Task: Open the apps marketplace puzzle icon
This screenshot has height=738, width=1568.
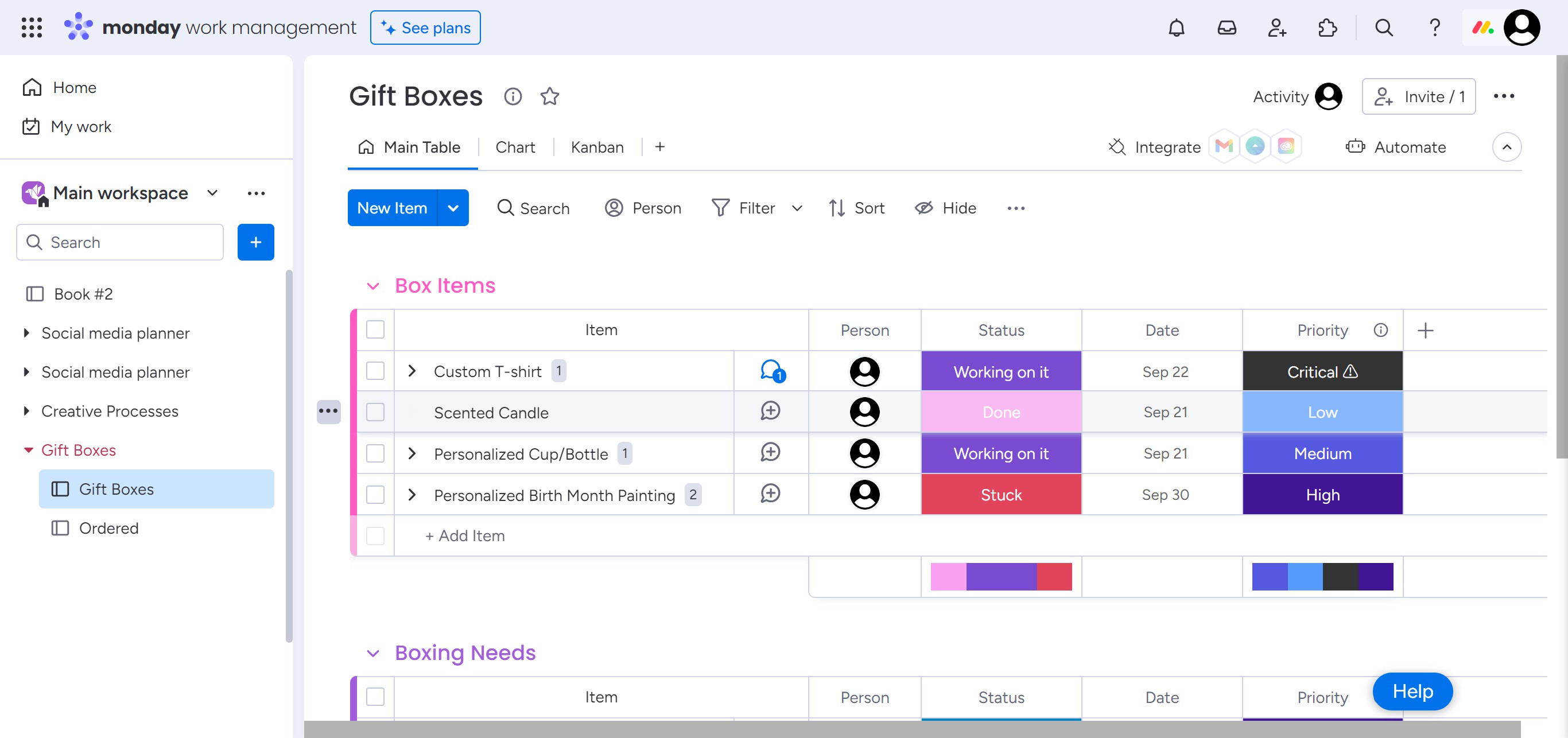Action: point(1327,28)
